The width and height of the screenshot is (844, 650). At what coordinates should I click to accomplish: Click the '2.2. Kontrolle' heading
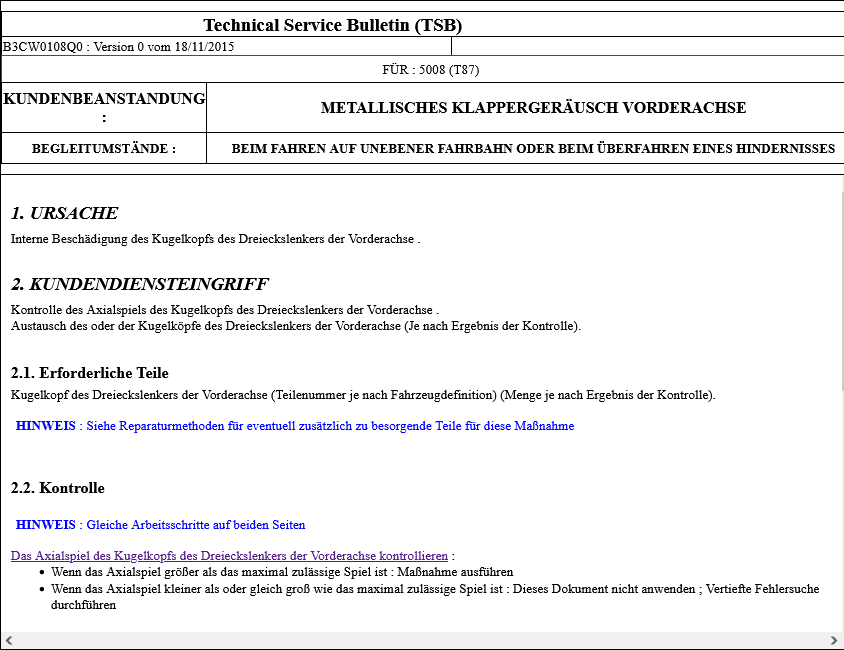(x=58, y=488)
